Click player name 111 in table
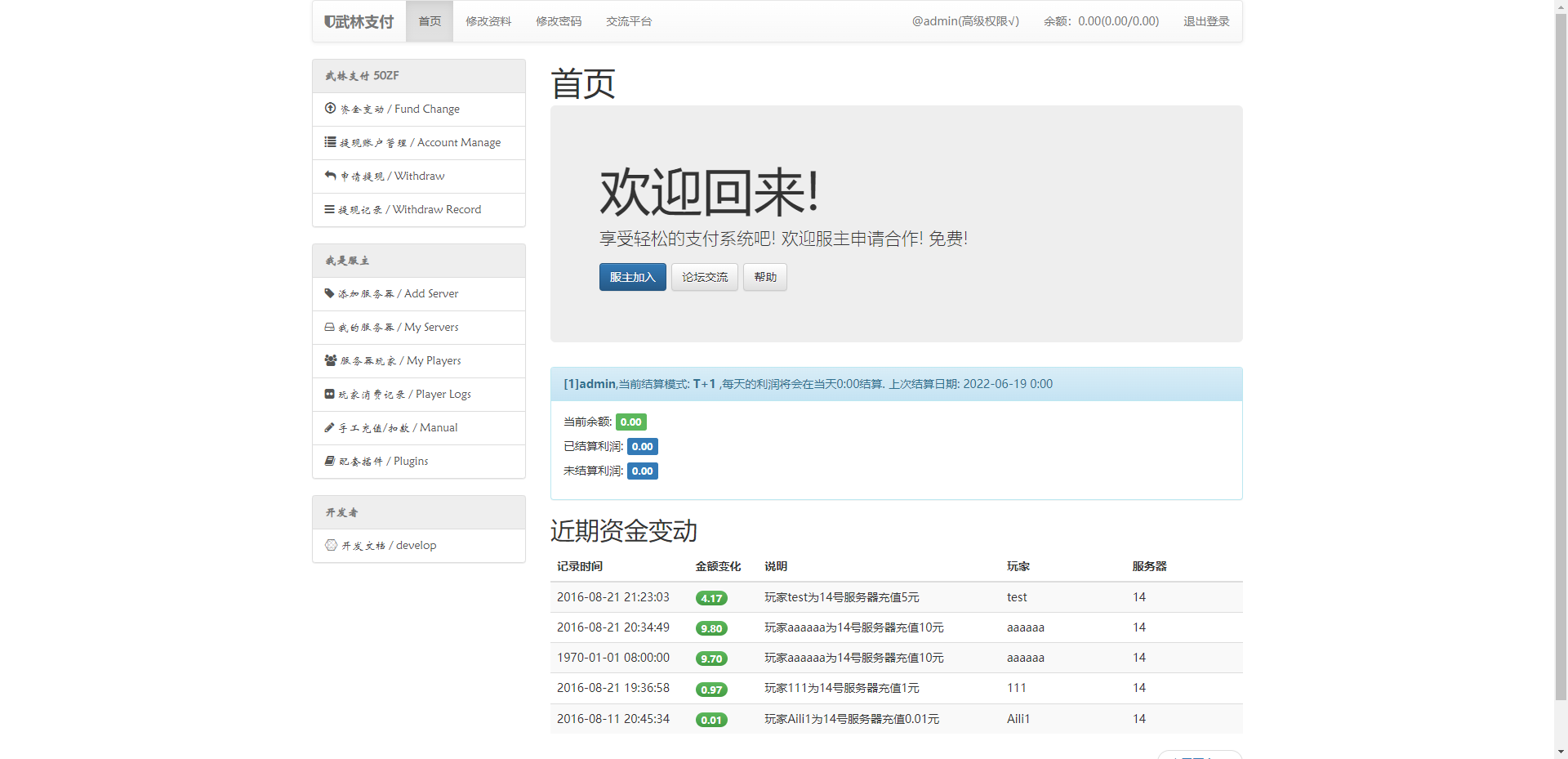Viewport: 1568px width, 759px height. pos(1017,688)
